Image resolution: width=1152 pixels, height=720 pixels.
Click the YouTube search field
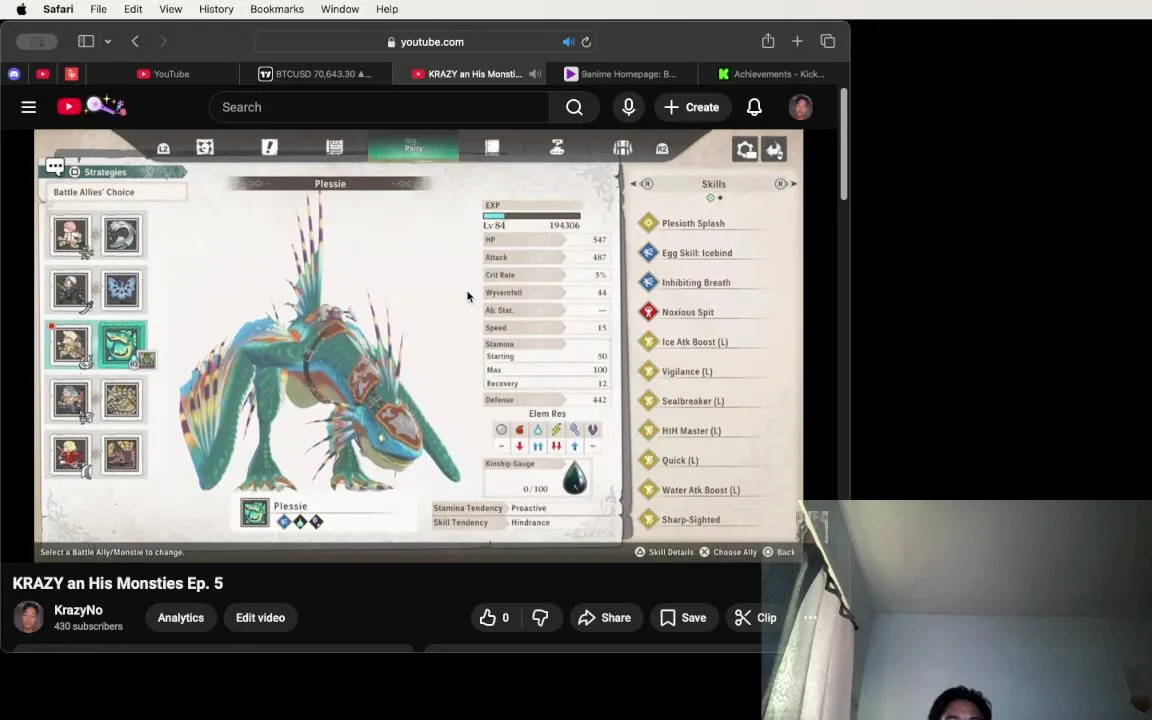click(379, 107)
